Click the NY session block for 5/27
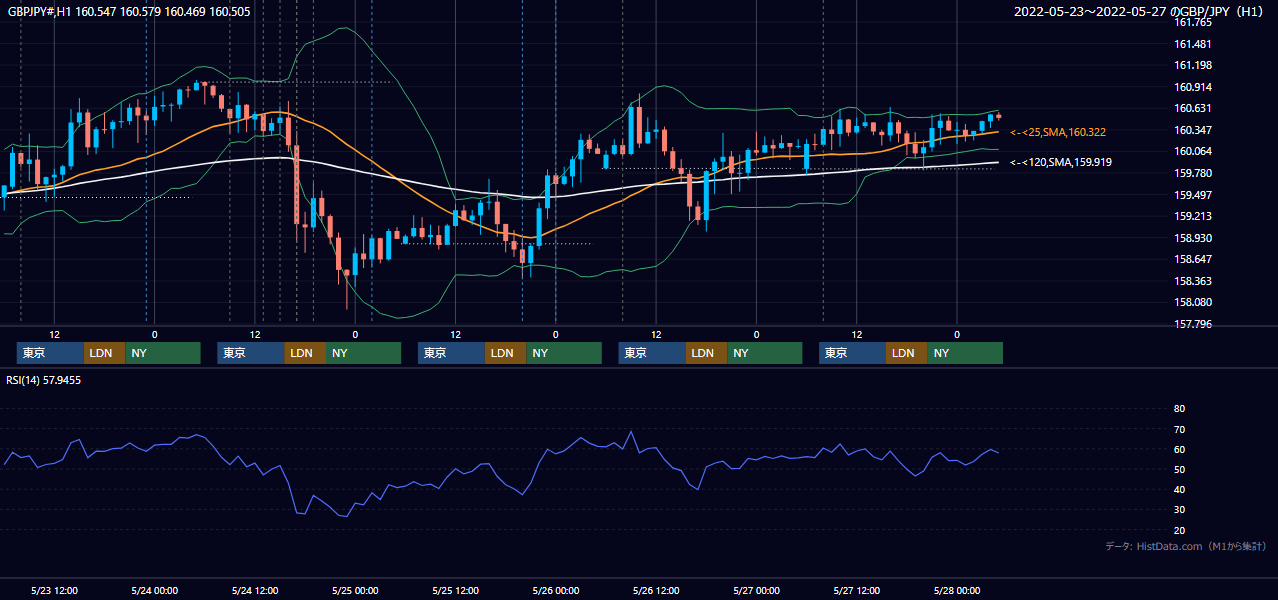 click(965, 353)
